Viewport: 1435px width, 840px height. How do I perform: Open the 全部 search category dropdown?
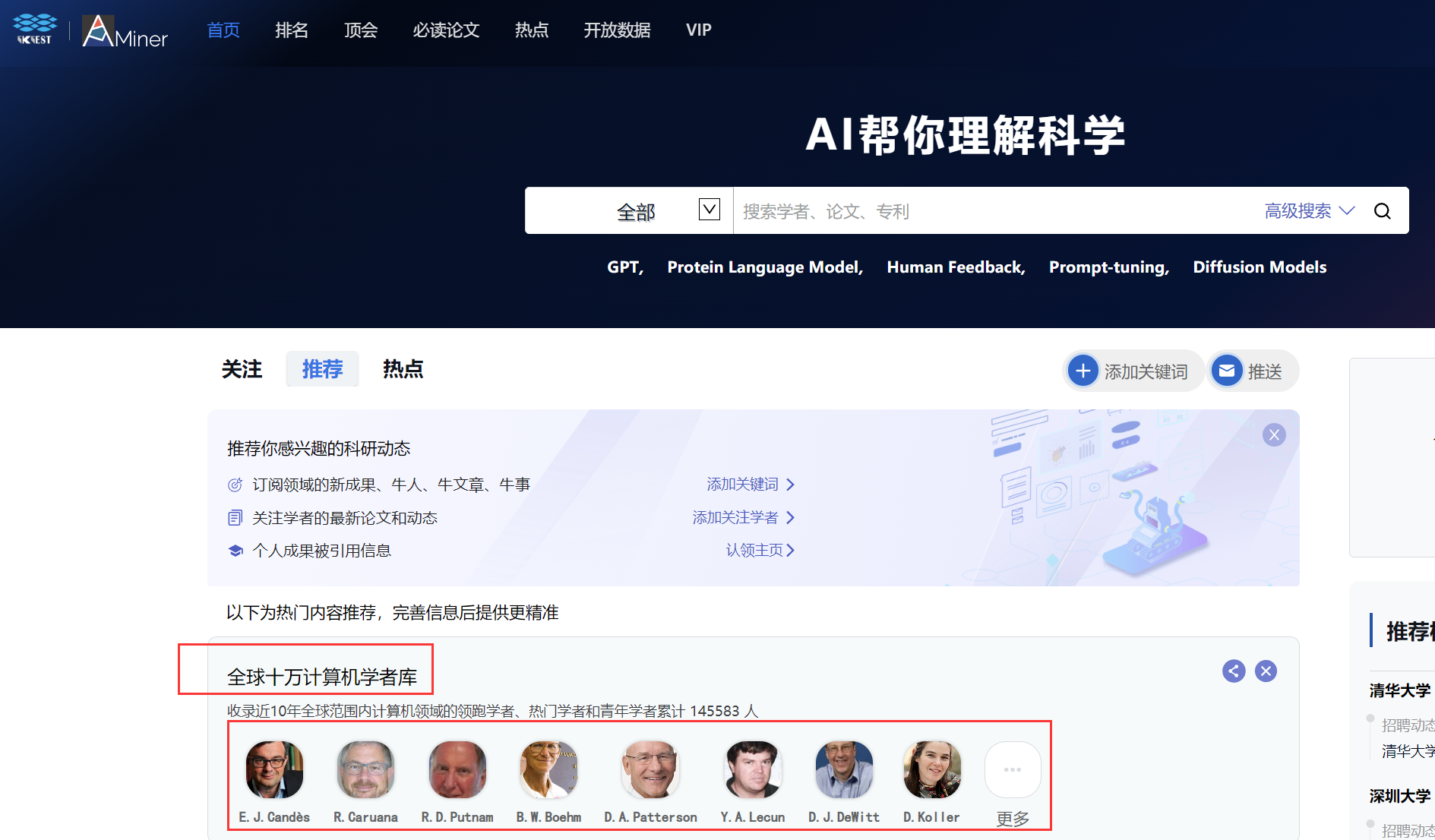tap(709, 210)
